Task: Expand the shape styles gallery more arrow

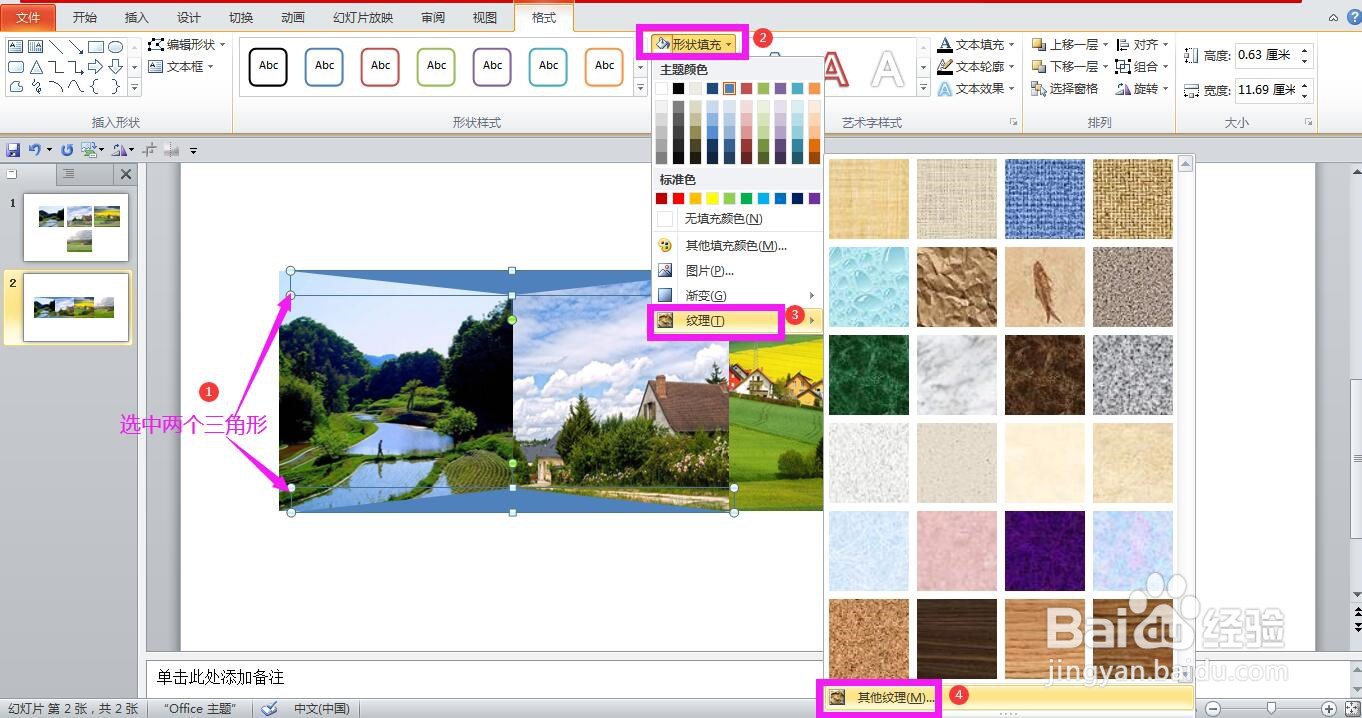Action: [x=640, y=89]
